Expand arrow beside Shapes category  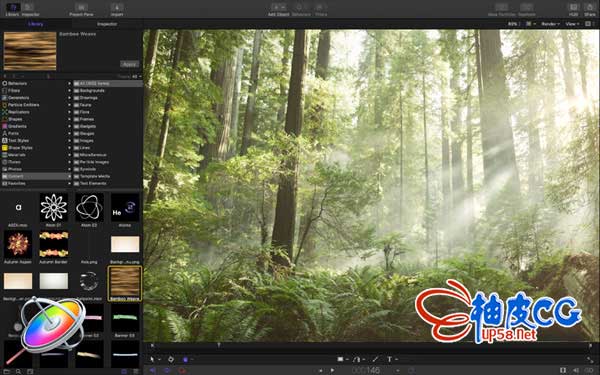69,119
